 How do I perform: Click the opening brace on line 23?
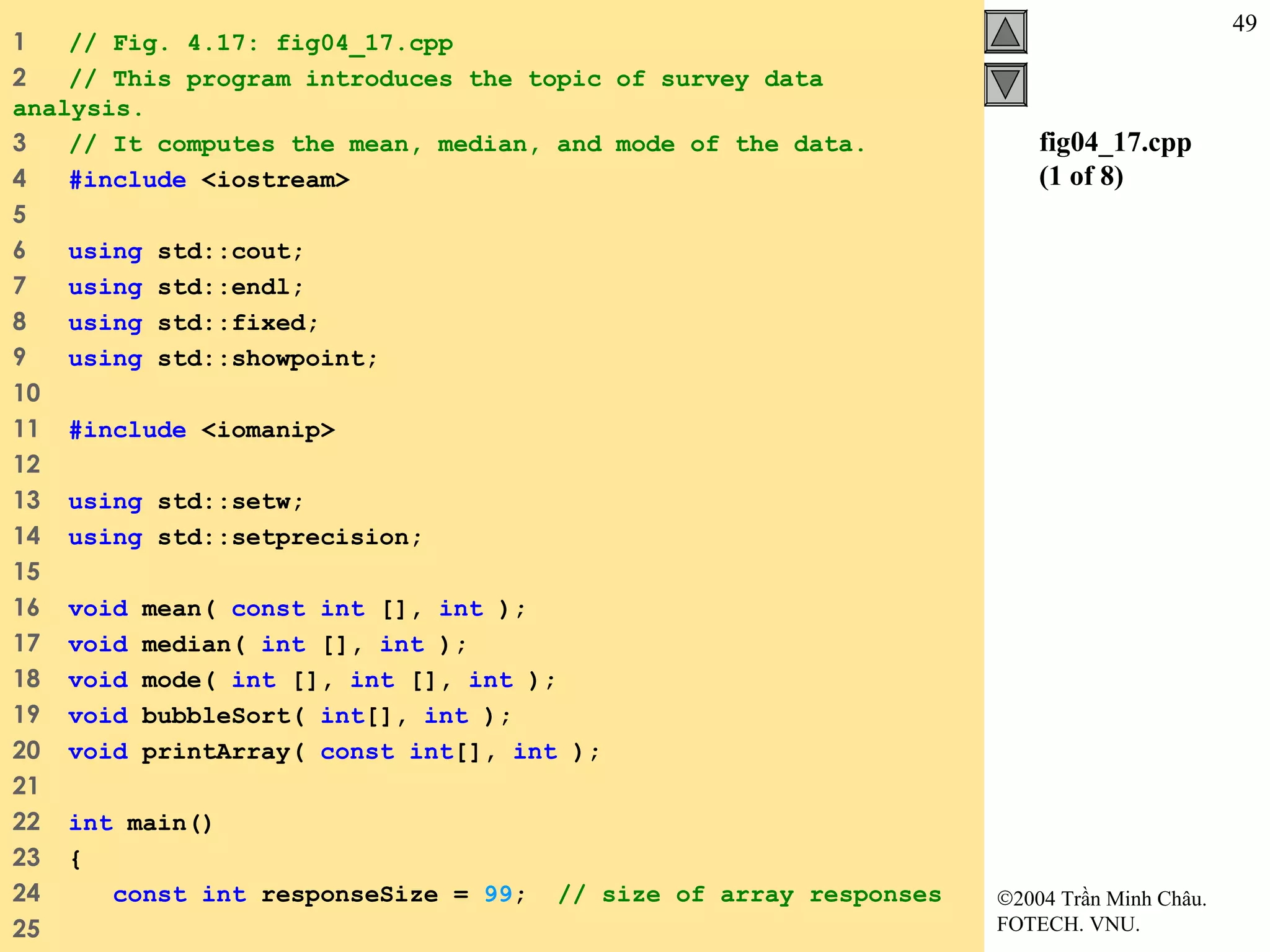[76, 859]
